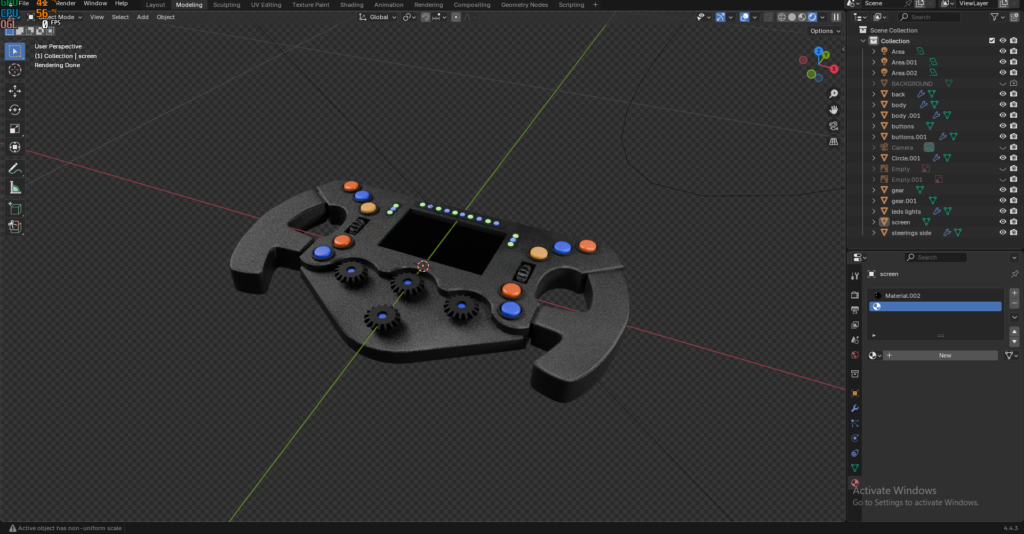Image resolution: width=1024 pixels, height=534 pixels.
Task: Open the Window menu
Action: [x=95, y=4]
